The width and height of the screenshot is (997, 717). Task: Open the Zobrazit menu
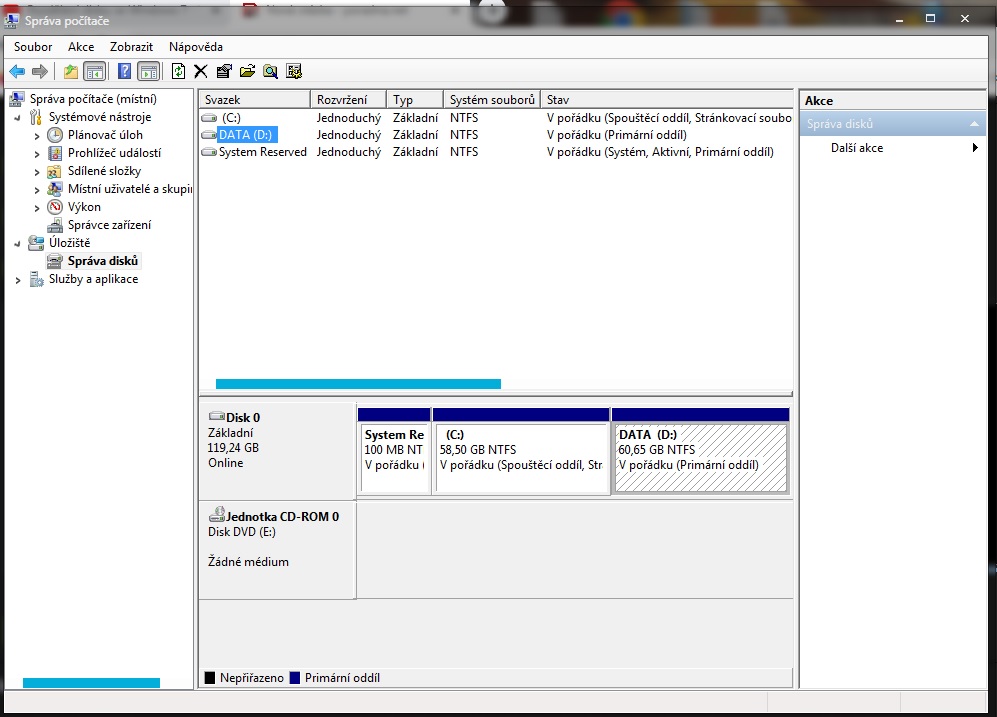point(131,46)
